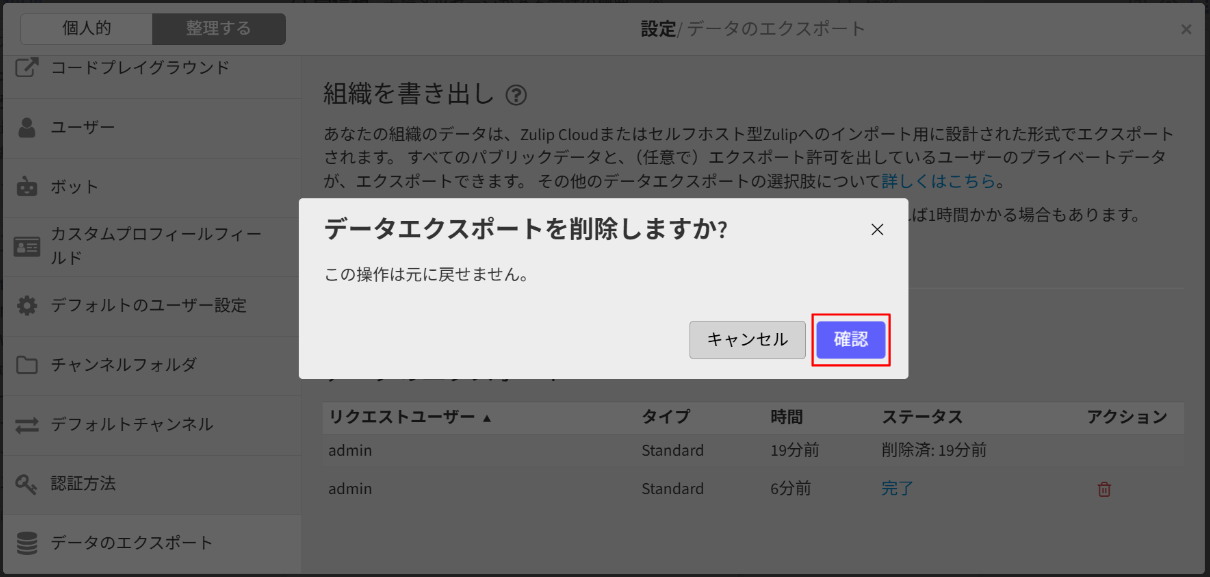Screen dimensions: 1210x577
Task: Switch to the 整理する tab
Action: pyautogui.click(x=218, y=29)
